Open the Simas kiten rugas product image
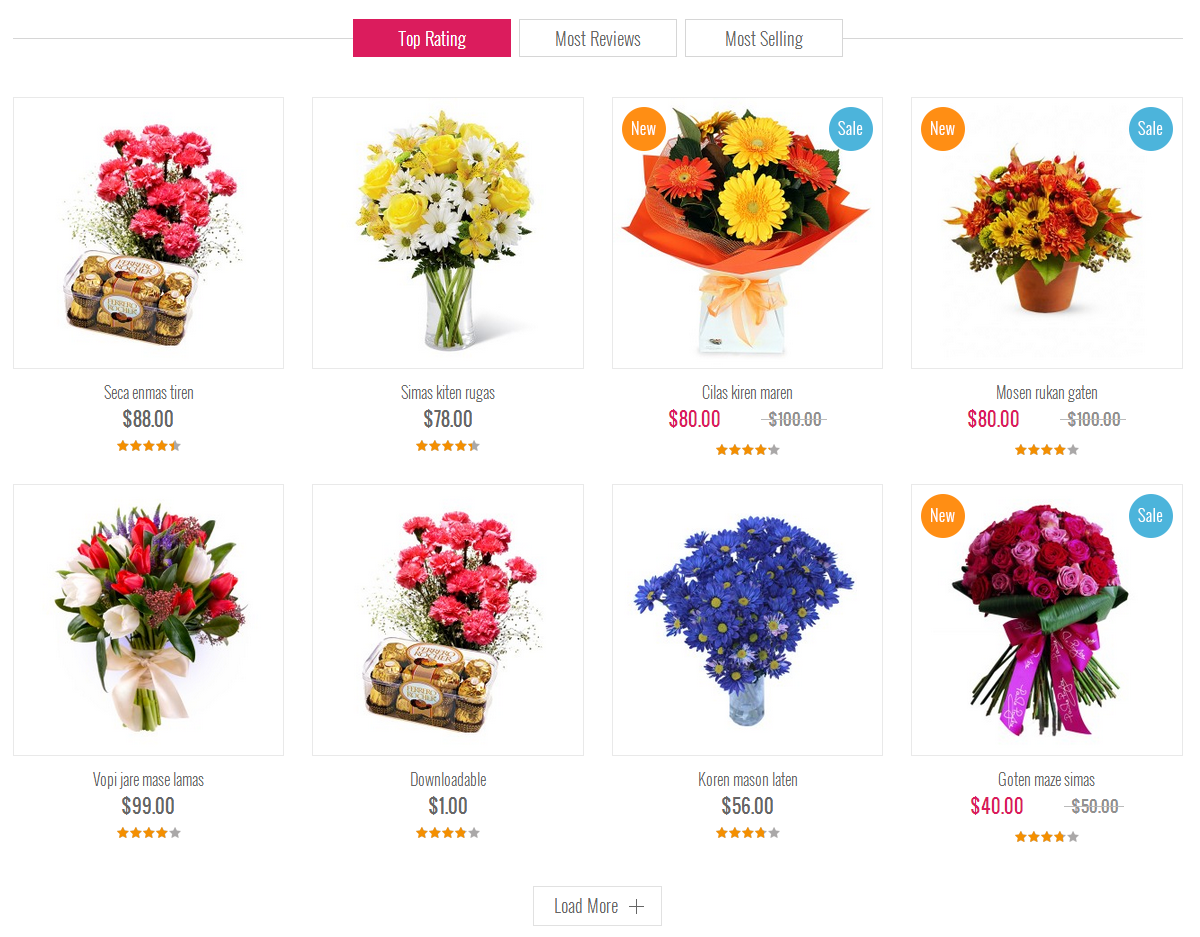Viewport: 1200px width, 937px height. 448,233
